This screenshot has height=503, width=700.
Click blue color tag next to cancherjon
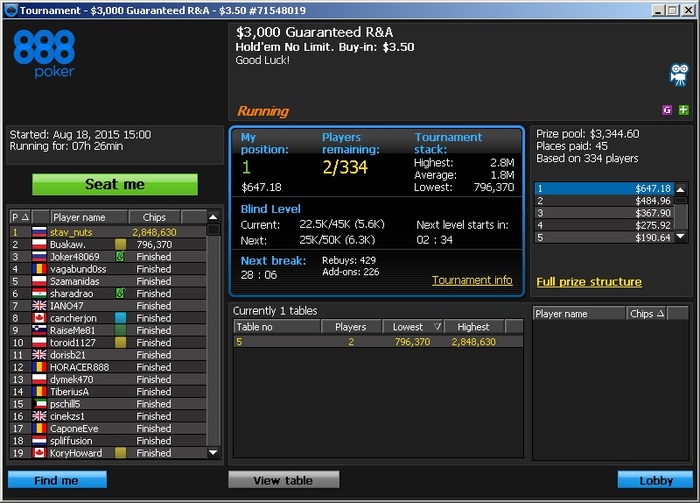[120, 318]
